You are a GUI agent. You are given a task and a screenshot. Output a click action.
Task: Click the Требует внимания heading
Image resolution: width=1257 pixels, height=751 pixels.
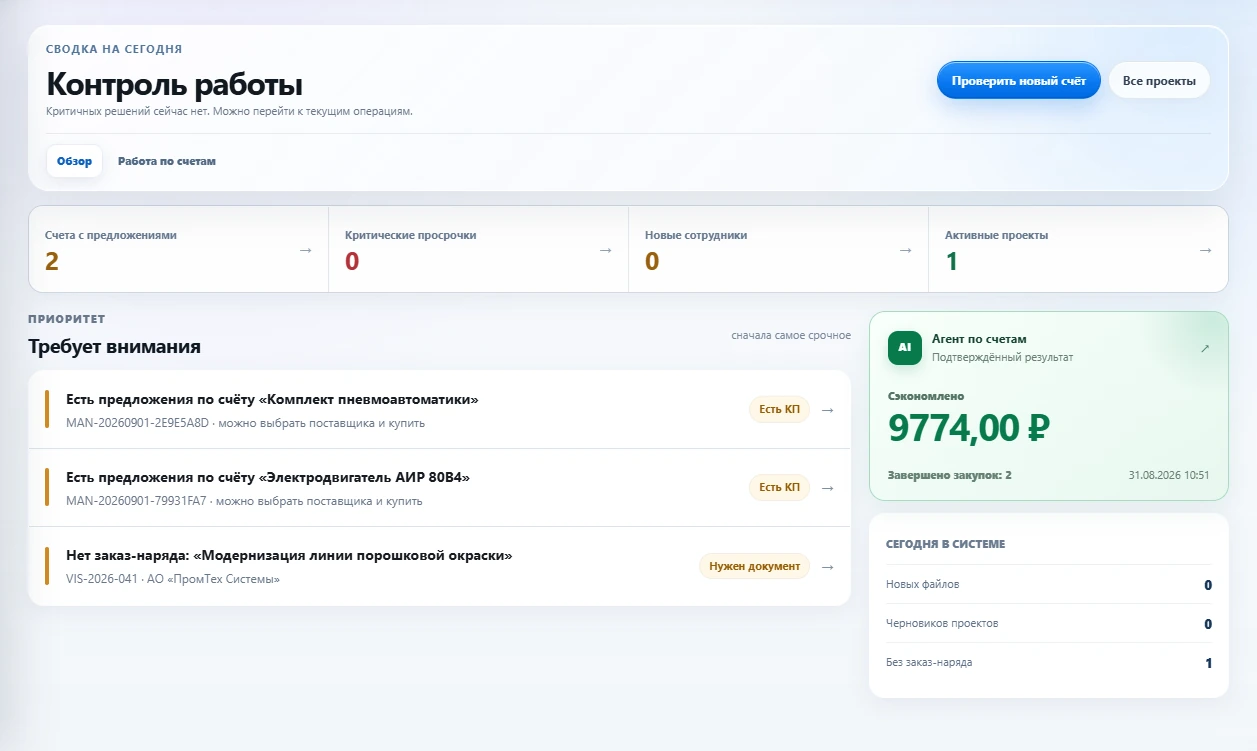click(x=114, y=347)
